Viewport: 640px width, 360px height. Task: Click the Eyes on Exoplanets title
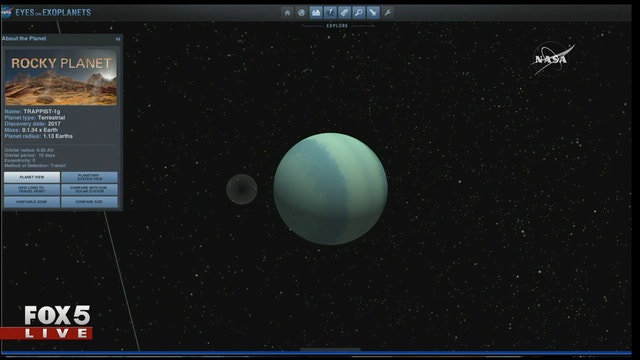point(53,12)
